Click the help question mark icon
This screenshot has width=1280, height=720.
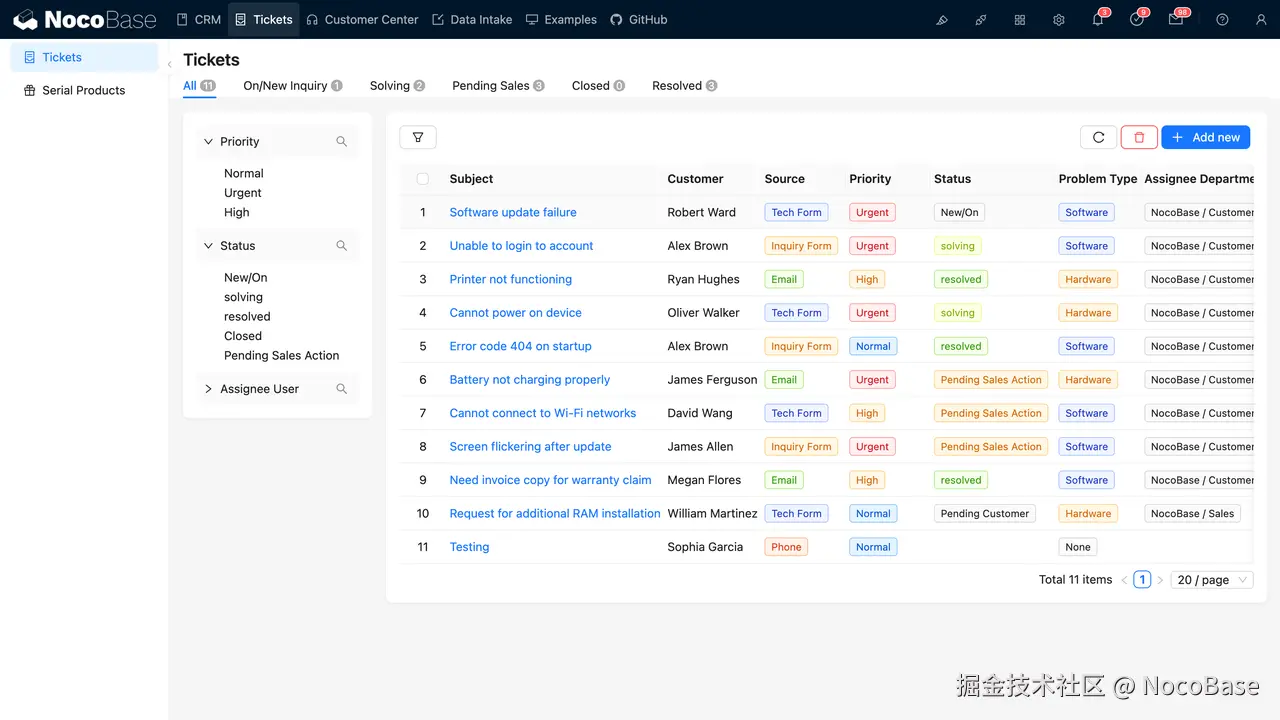(x=1221, y=19)
